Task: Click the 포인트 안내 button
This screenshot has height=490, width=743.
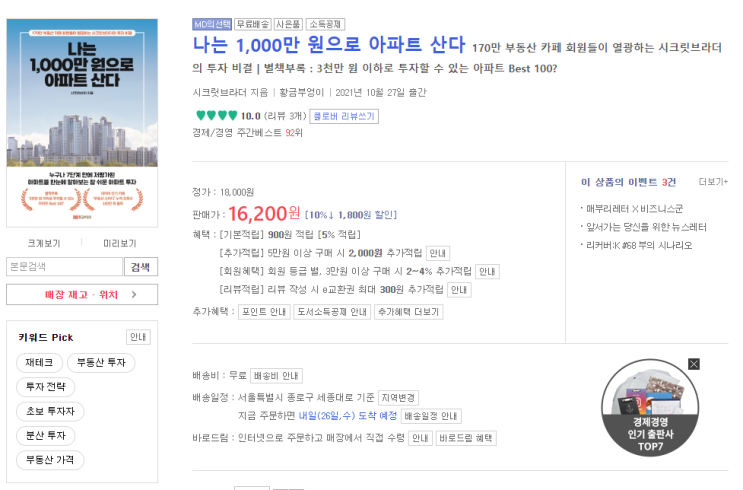Action: (x=264, y=312)
